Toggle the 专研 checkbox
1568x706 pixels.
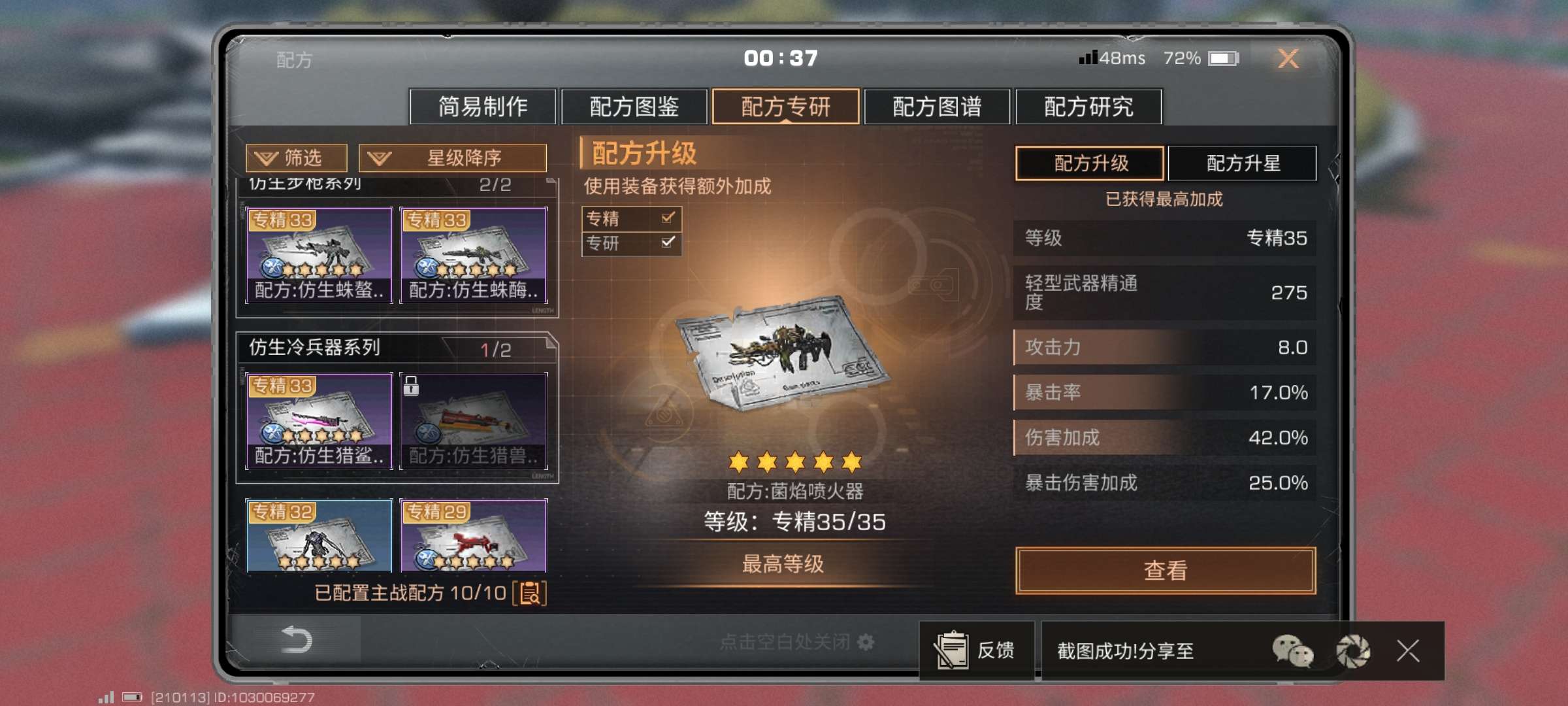click(x=668, y=243)
